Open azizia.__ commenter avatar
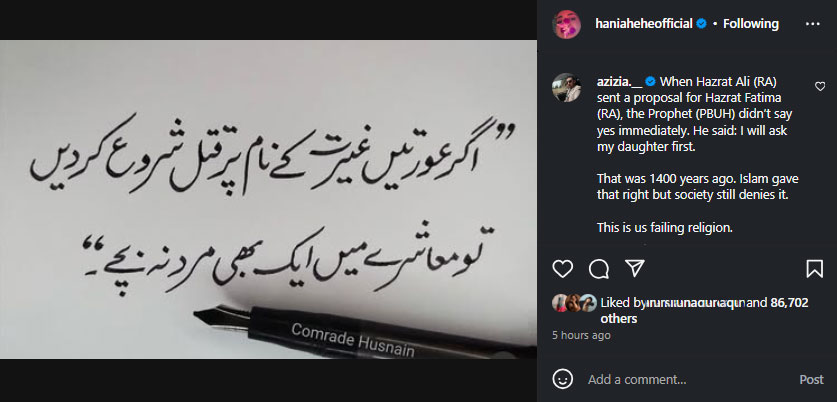This screenshot has height=402, width=837. point(566,87)
